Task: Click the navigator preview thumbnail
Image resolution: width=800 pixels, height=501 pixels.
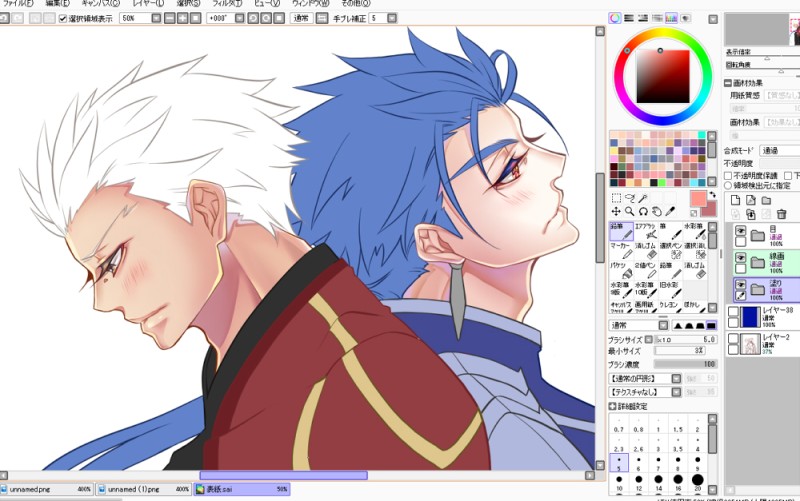Action: pos(762,29)
